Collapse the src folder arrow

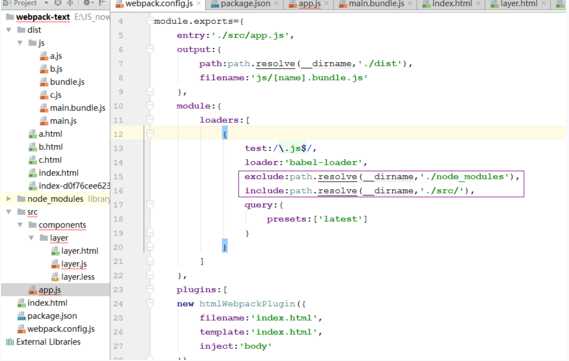point(9,212)
